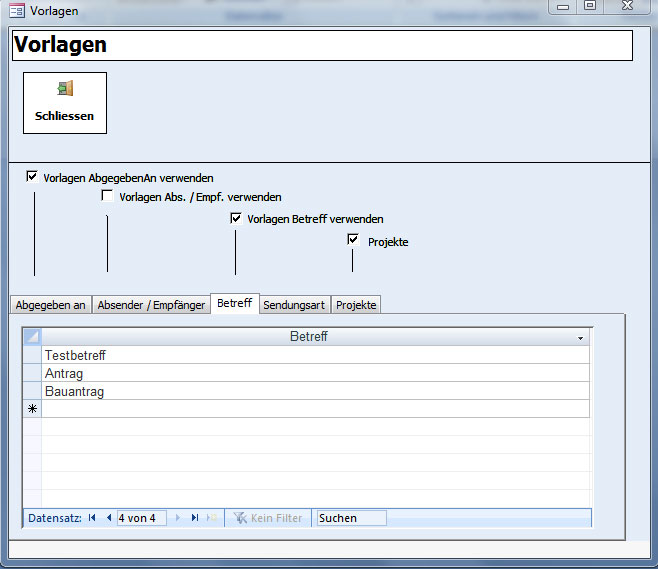Select all records via datasheet corner box

click(32, 337)
